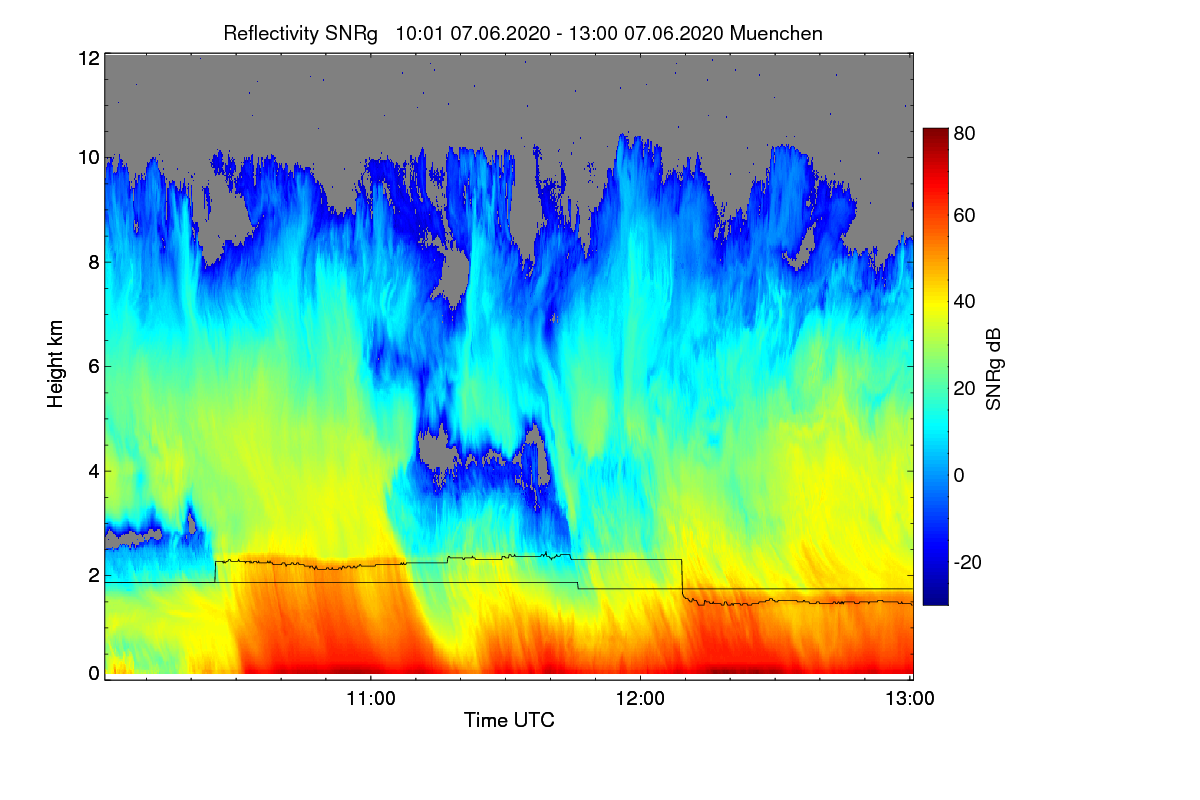The image size is (1200, 800).
Task: Click the colorbar value 60
Action: (964, 215)
